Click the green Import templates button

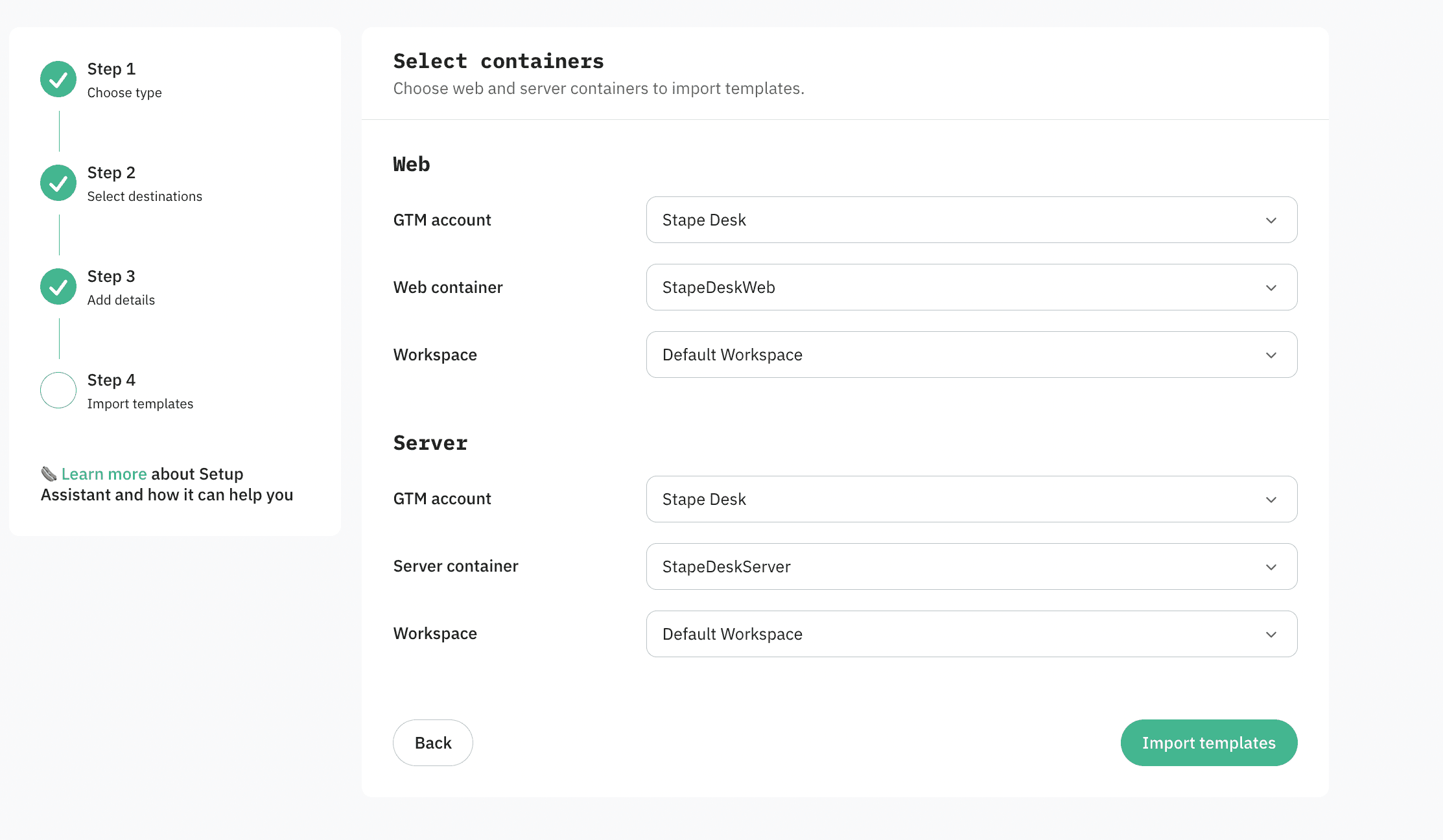click(1208, 743)
